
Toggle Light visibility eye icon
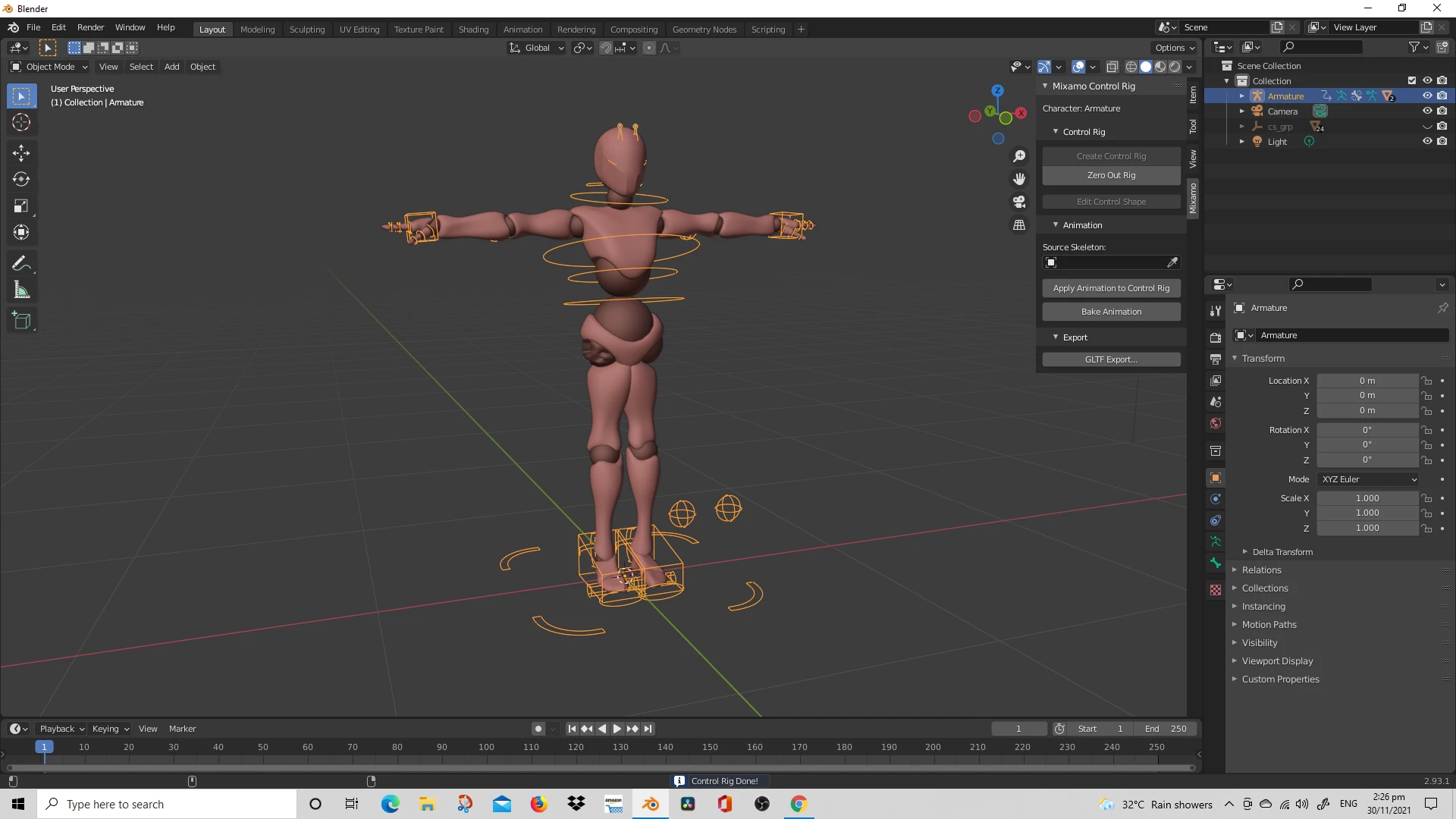[1426, 141]
